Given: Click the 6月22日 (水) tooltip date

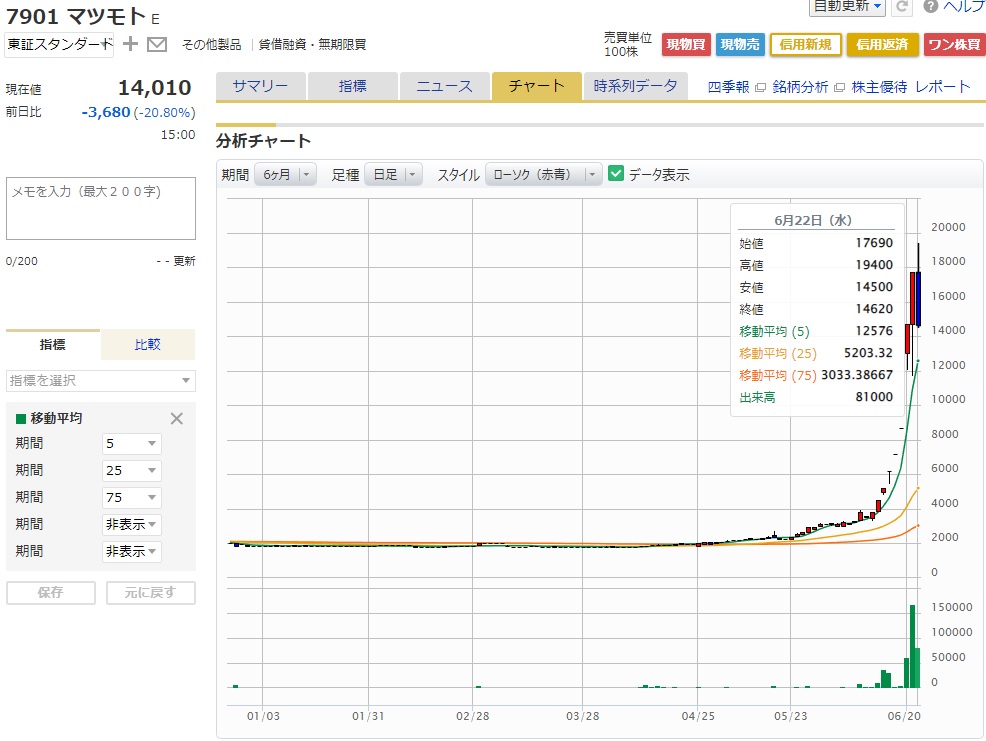Looking at the screenshot, I should pos(813,220).
